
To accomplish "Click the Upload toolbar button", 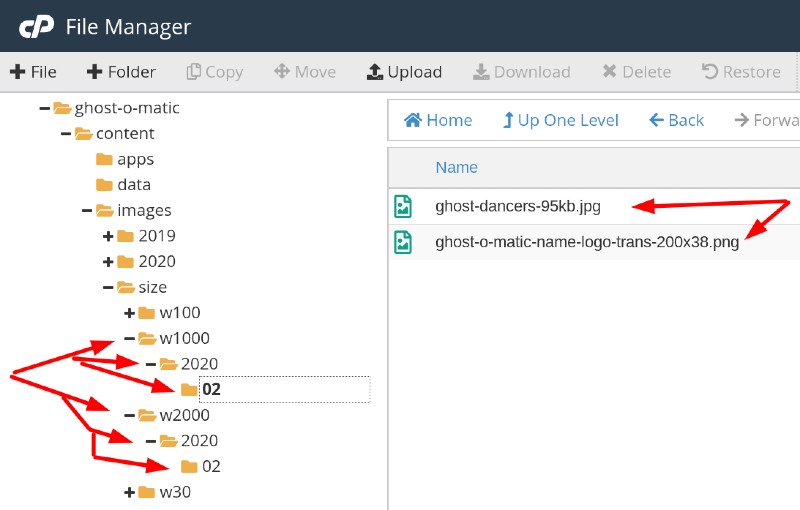I will coord(404,72).
